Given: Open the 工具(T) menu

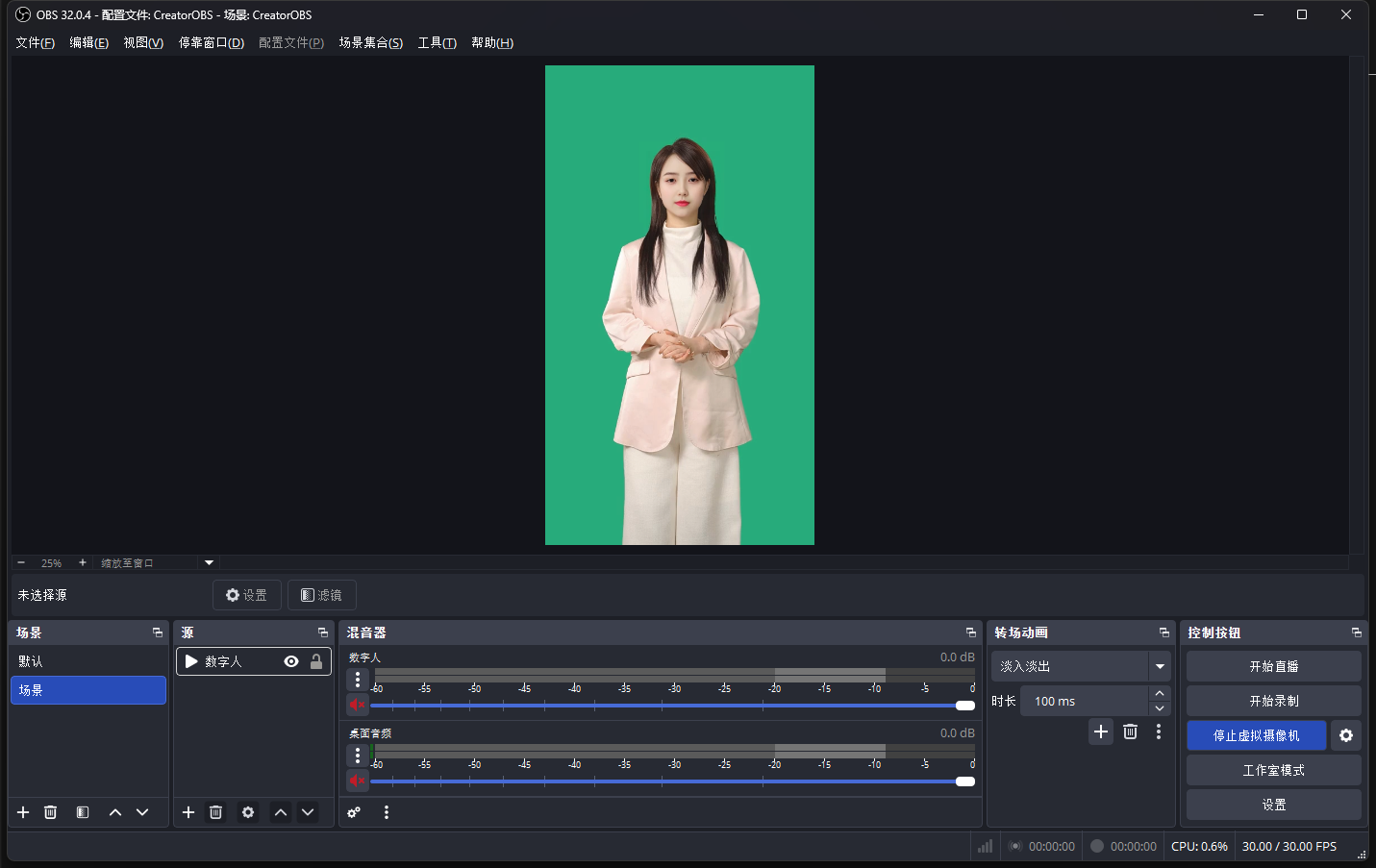Looking at the screenshot, I should click(x=437, y=42).
